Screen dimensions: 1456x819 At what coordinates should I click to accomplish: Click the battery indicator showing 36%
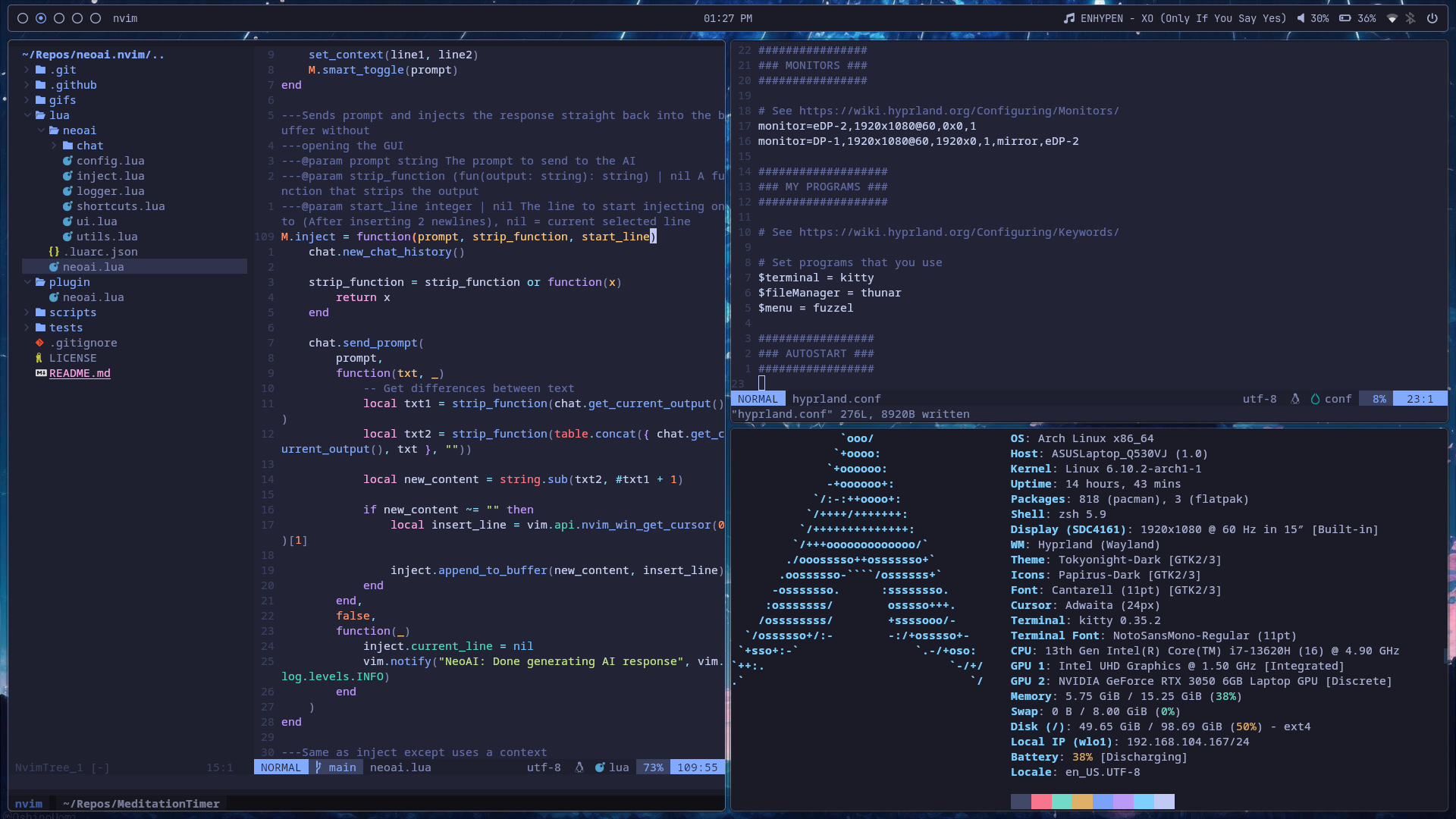pyautogui.click(x=1355, y=18)
